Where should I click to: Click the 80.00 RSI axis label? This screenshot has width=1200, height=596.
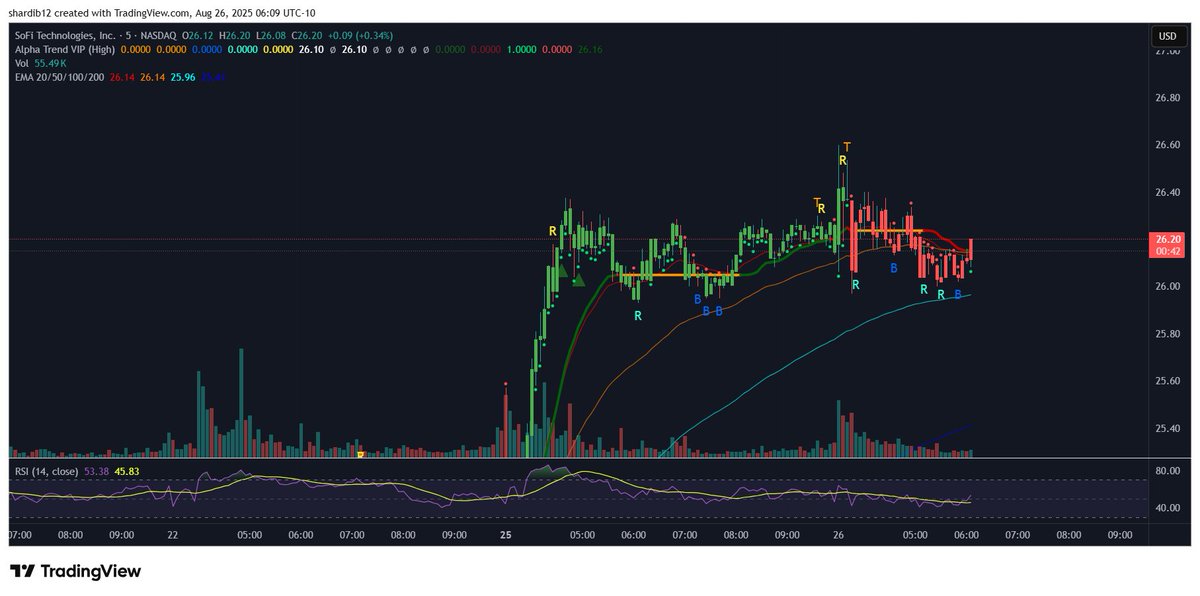coord(1167,470)
